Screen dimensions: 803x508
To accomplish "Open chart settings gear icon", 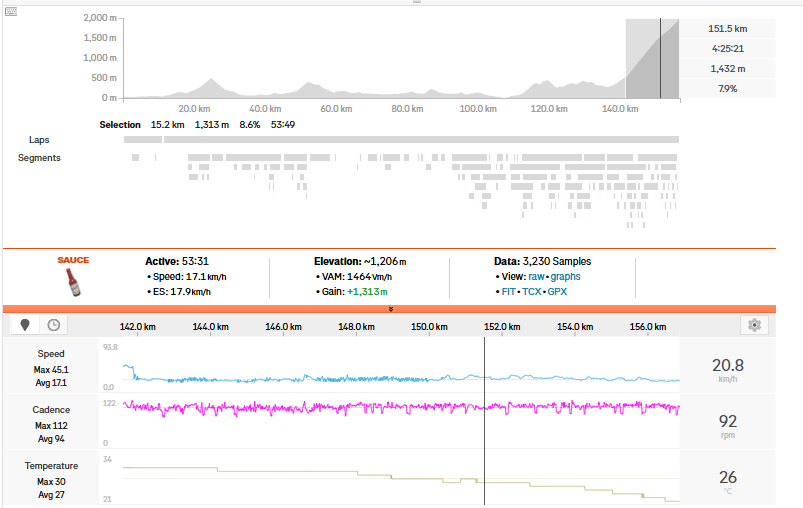I will coord(754,325).
